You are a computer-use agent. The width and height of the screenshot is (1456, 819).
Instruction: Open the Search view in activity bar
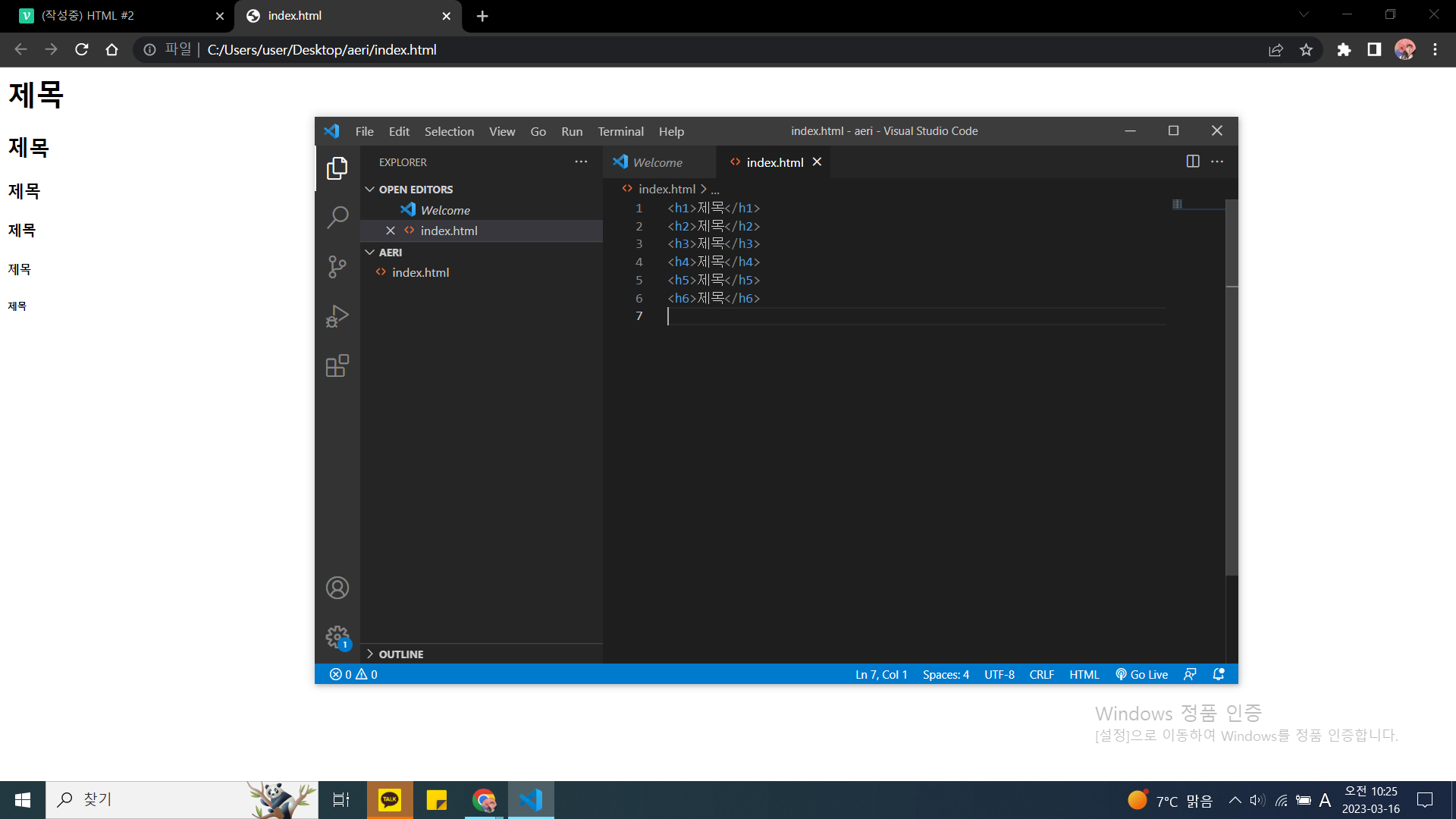[337, 218]
